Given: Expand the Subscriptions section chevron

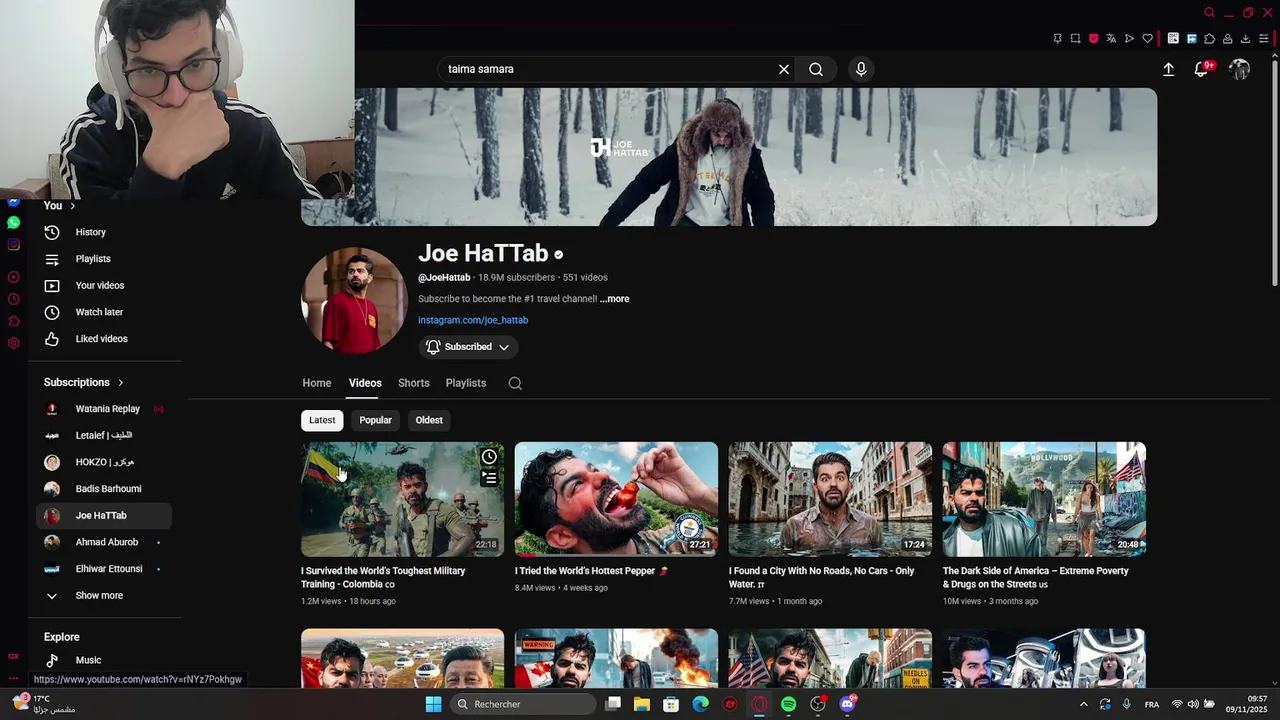Looking at the screenshot, I should click(x=121, y=382).
